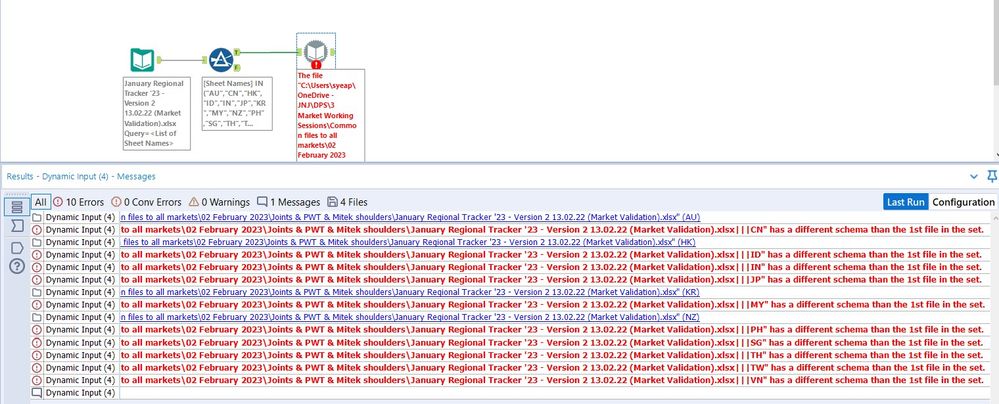Image resolution: width=999 pixels, height=404 pixels.
Task: Select the PH schema error message
Action: (x=552, y=329)
